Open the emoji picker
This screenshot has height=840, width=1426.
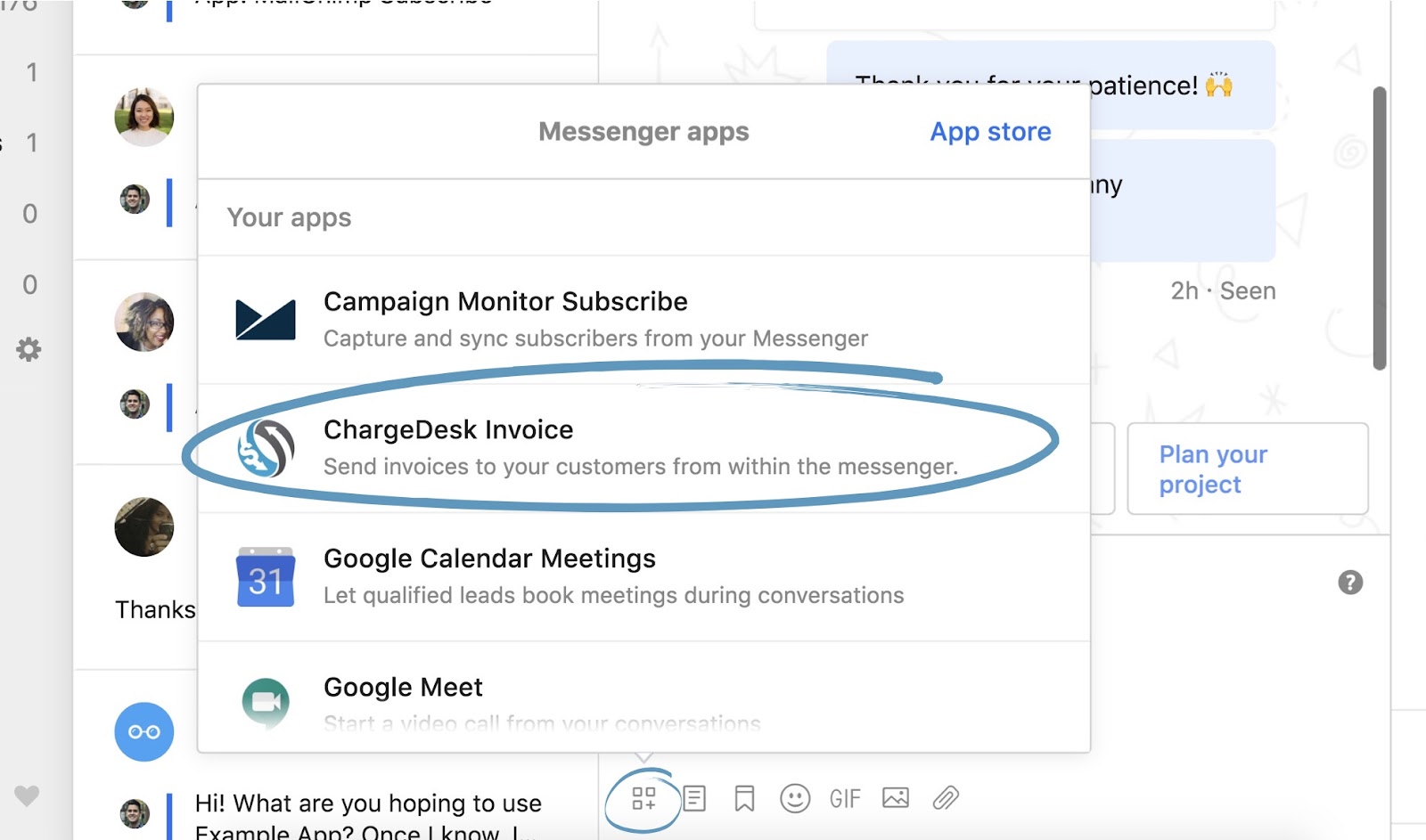(795, 798)
